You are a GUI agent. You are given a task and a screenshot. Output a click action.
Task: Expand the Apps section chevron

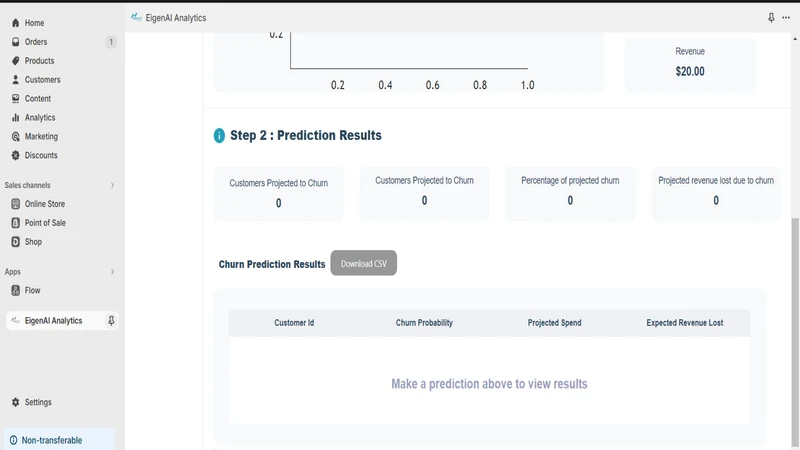[112, 272]
